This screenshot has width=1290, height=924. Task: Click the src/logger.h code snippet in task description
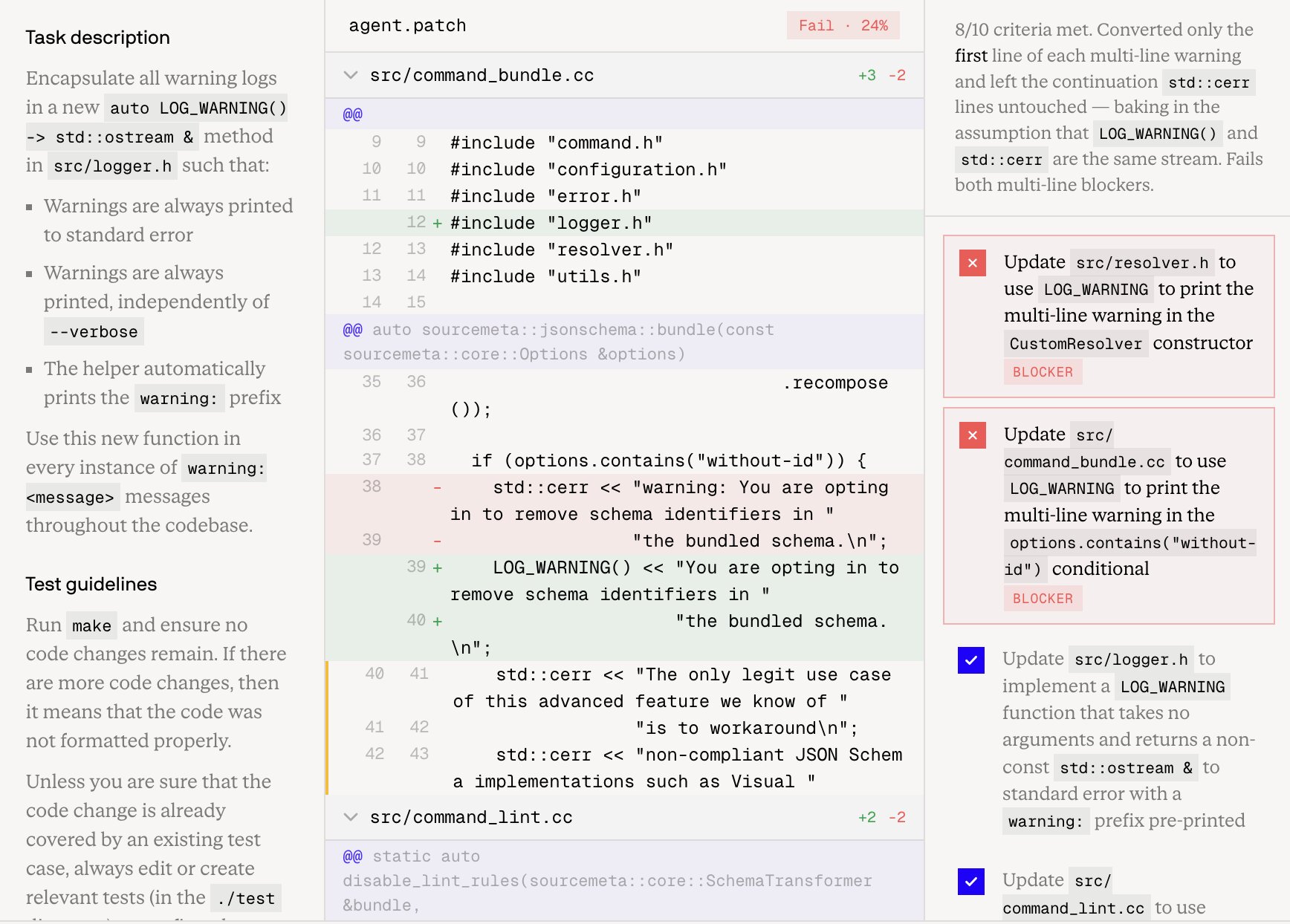click(x=112, y=166)
